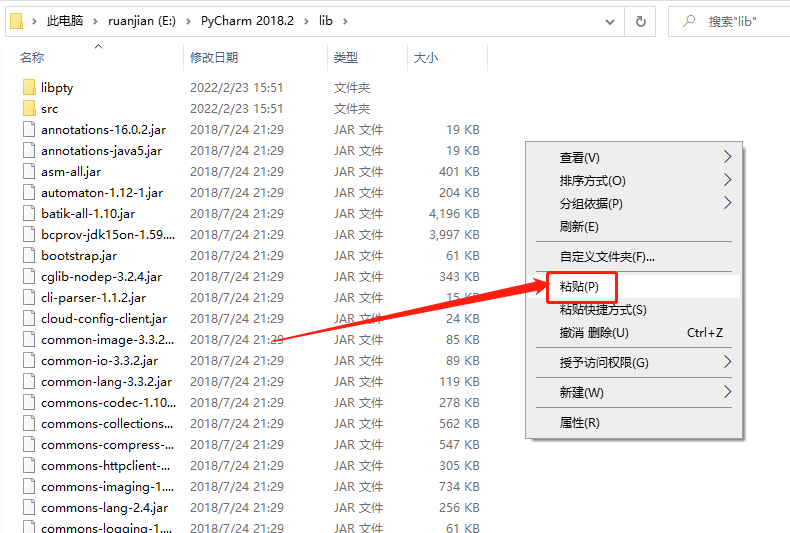
Task: Expand the chevron after lib in the breadcrumb
Action: coord(345,22)
